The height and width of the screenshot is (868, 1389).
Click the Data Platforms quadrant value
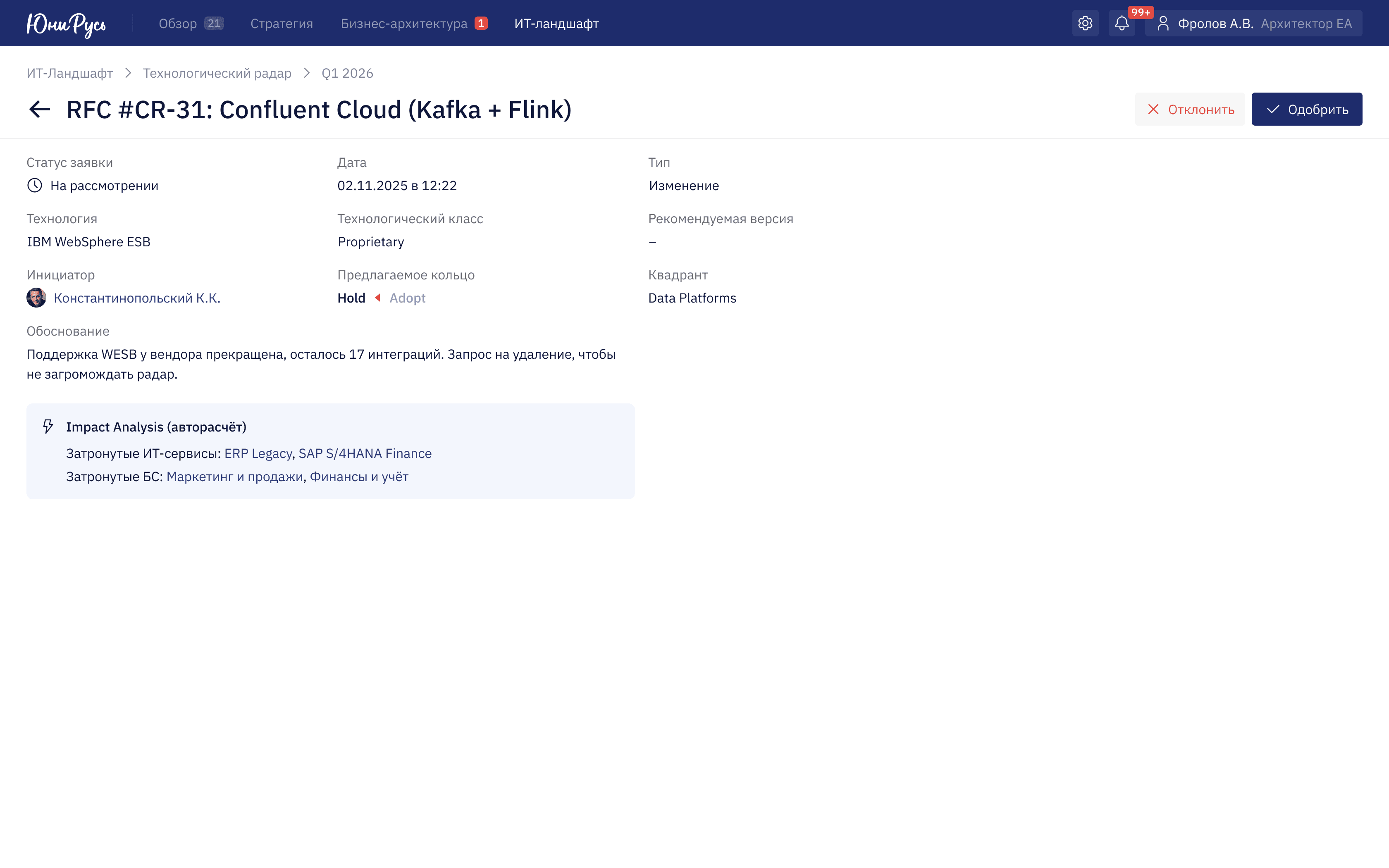click(692, 298)
